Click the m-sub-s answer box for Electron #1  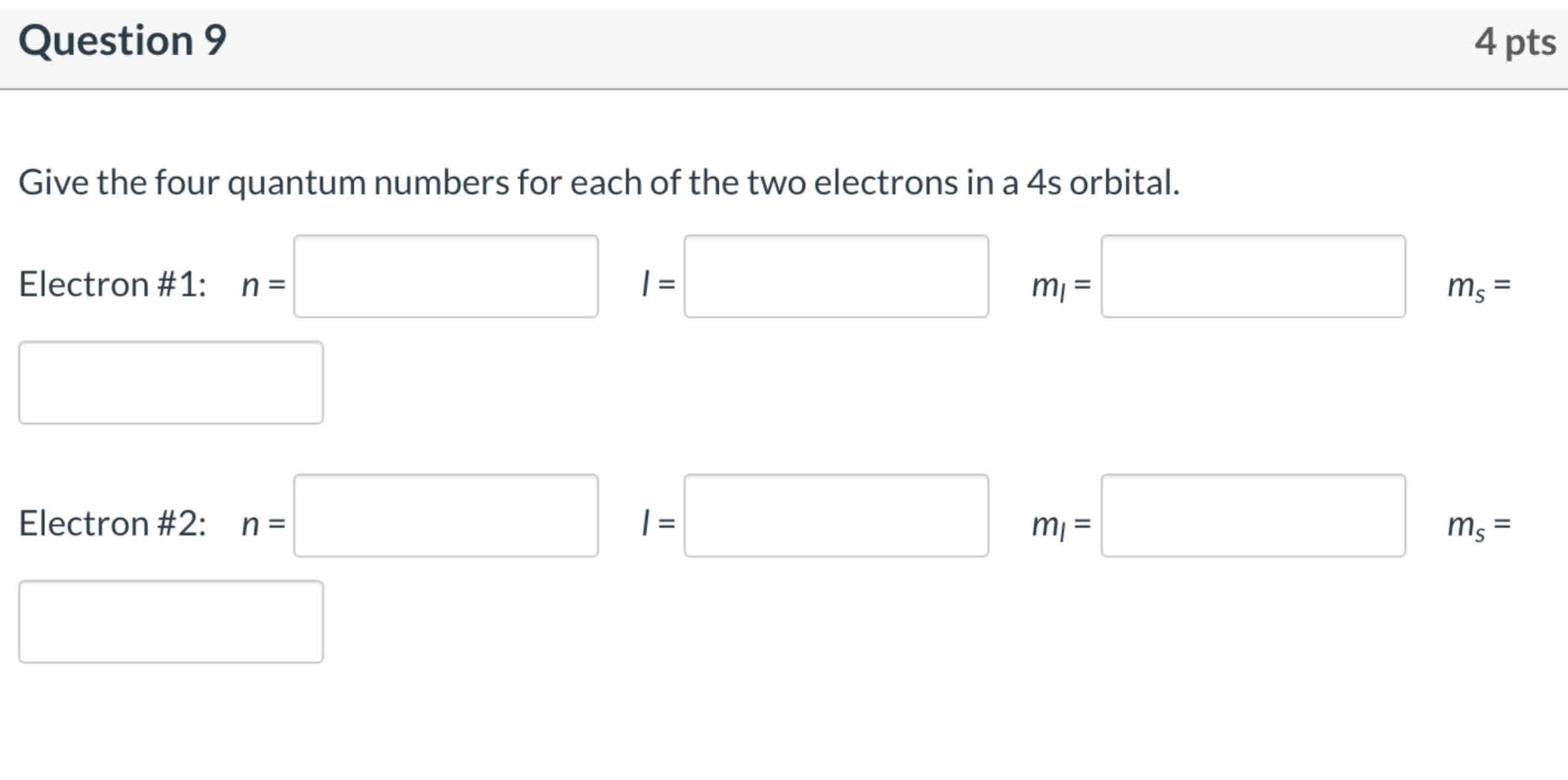point(171,383)
